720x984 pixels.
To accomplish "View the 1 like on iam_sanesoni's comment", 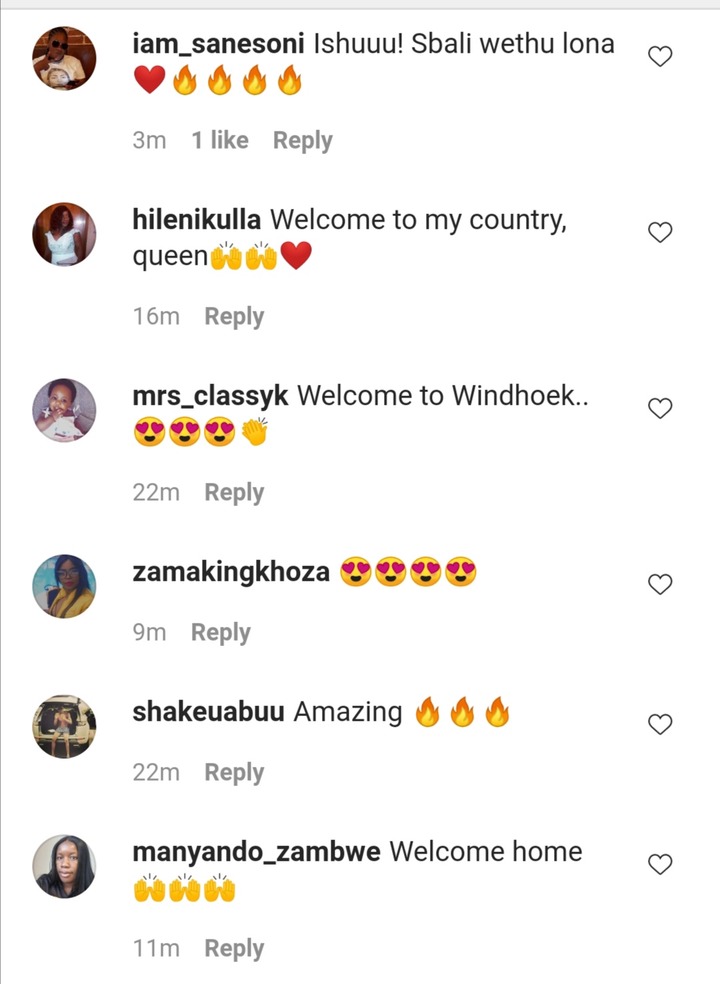I will [x=220, y=140].
